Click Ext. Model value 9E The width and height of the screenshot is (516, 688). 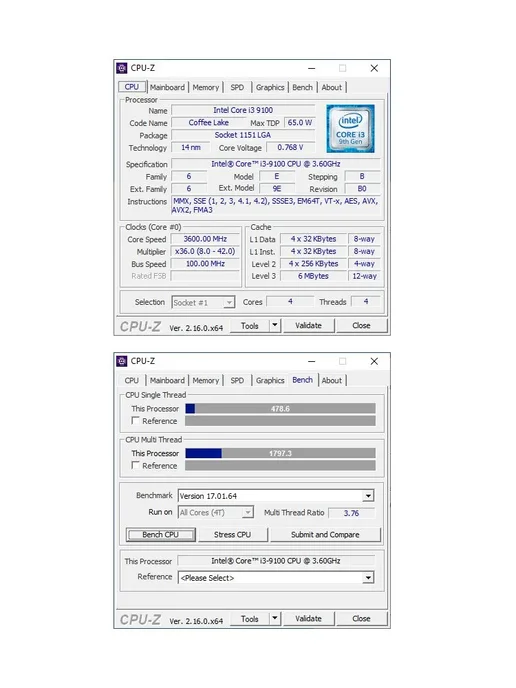(x=277, y=189)
